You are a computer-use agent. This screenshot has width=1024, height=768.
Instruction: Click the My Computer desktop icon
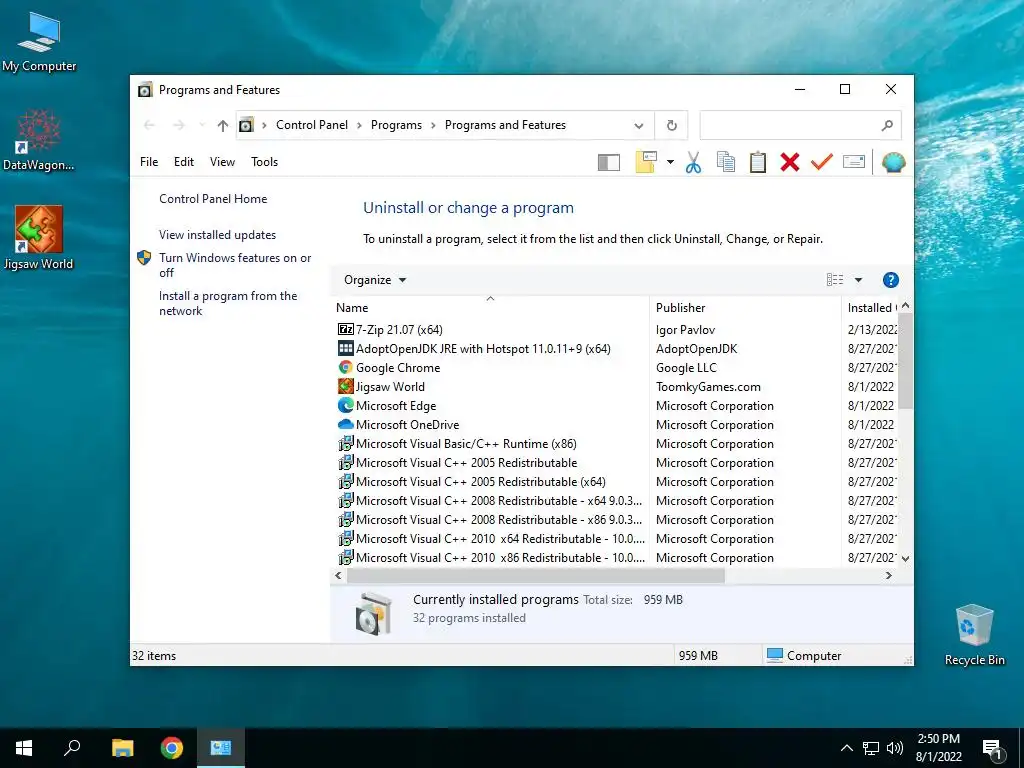tap(39, 42)
